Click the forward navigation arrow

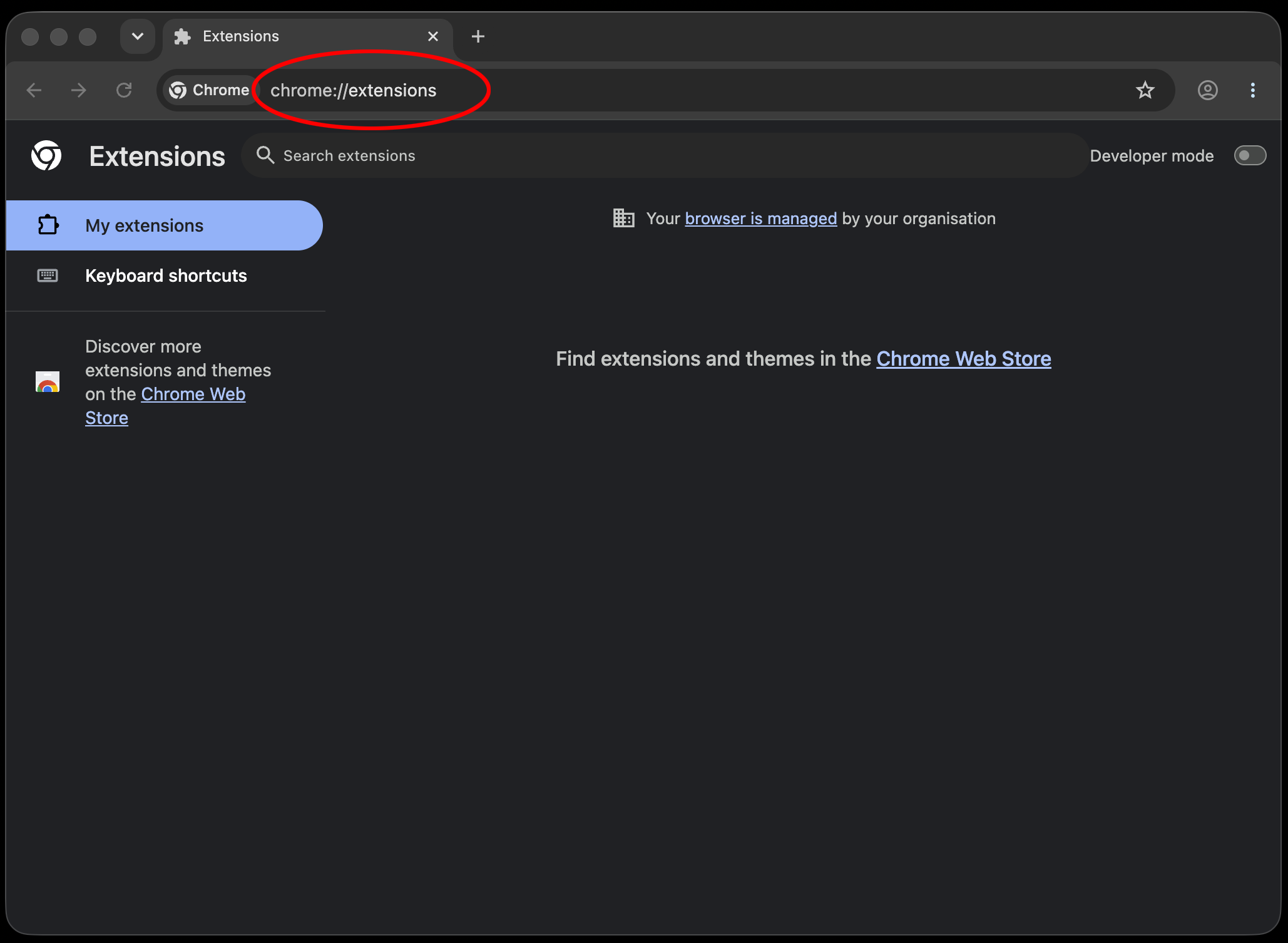tap(79, 90)
